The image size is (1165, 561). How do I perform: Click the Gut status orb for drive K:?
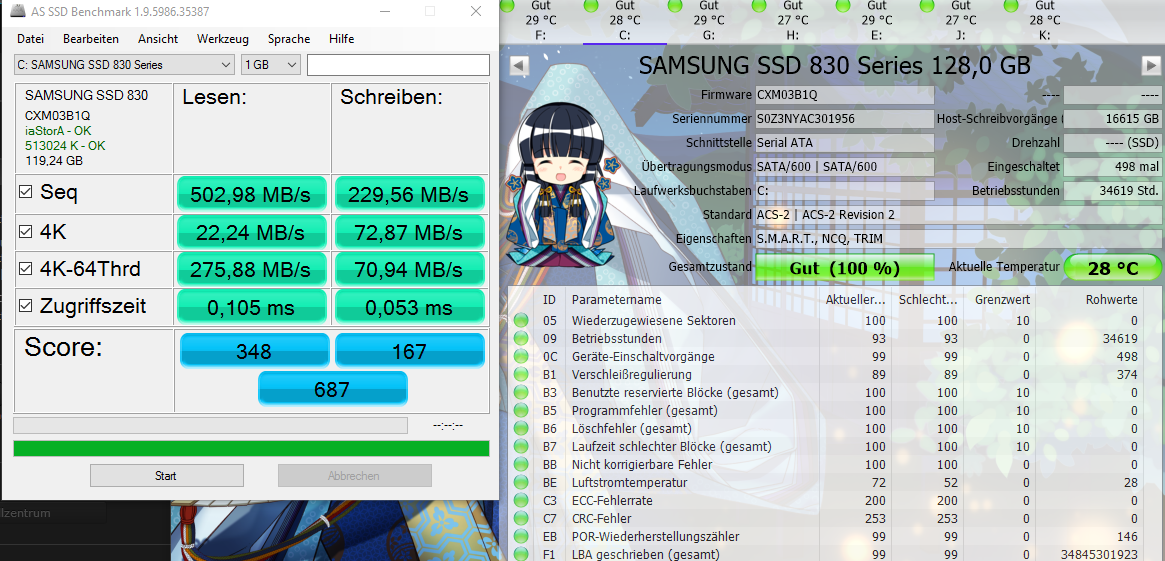(x=1011, y=5)
